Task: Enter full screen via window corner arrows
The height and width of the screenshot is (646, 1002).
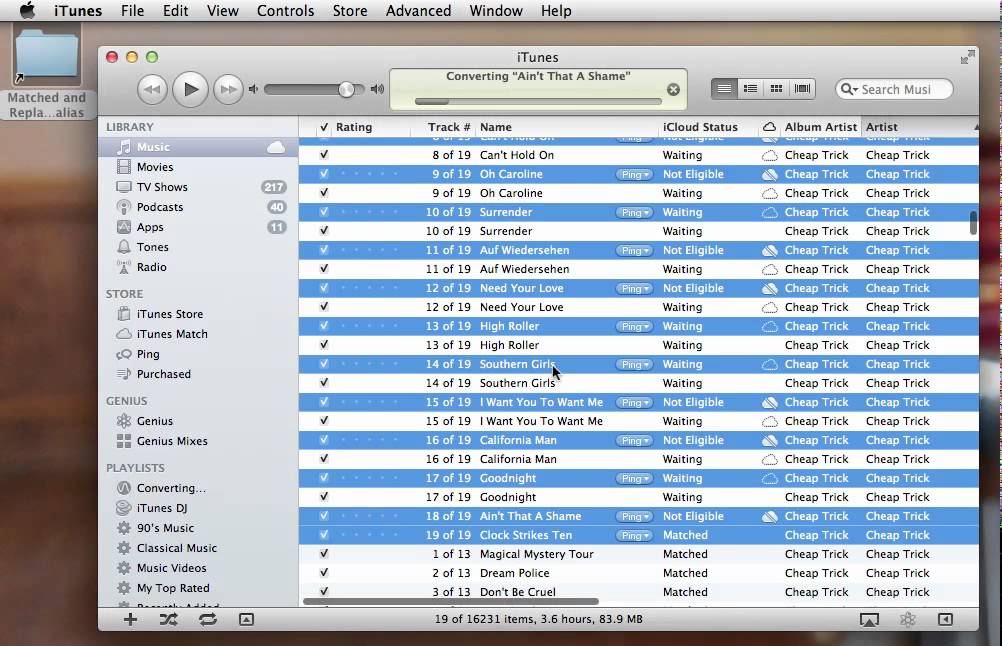Action: pyautogui.click(x=967, y=57)
